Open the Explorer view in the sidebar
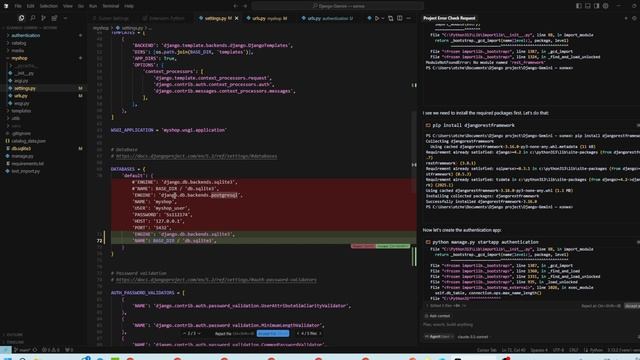The width and height of the screenshot is (640, 360). point(21,18)
